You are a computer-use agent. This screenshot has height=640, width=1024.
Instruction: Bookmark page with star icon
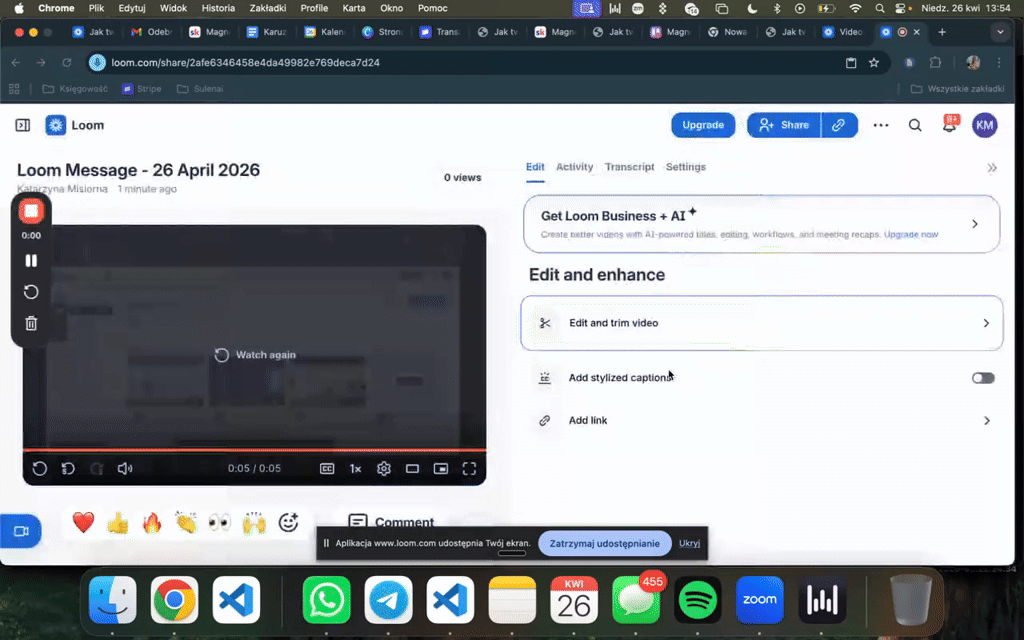coord(874,63)
